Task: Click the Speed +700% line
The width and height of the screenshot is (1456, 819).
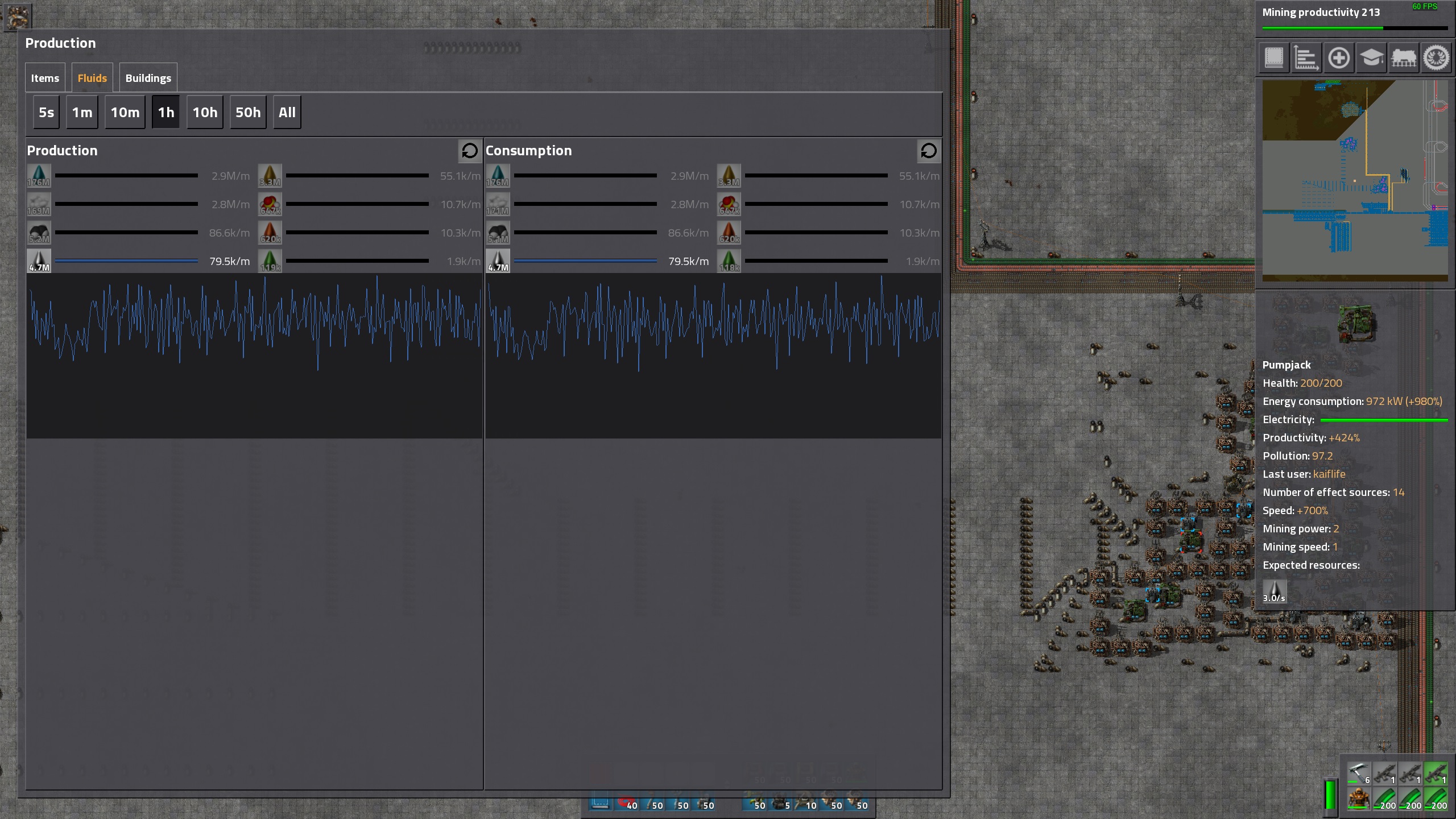Action: [1295, 510]
